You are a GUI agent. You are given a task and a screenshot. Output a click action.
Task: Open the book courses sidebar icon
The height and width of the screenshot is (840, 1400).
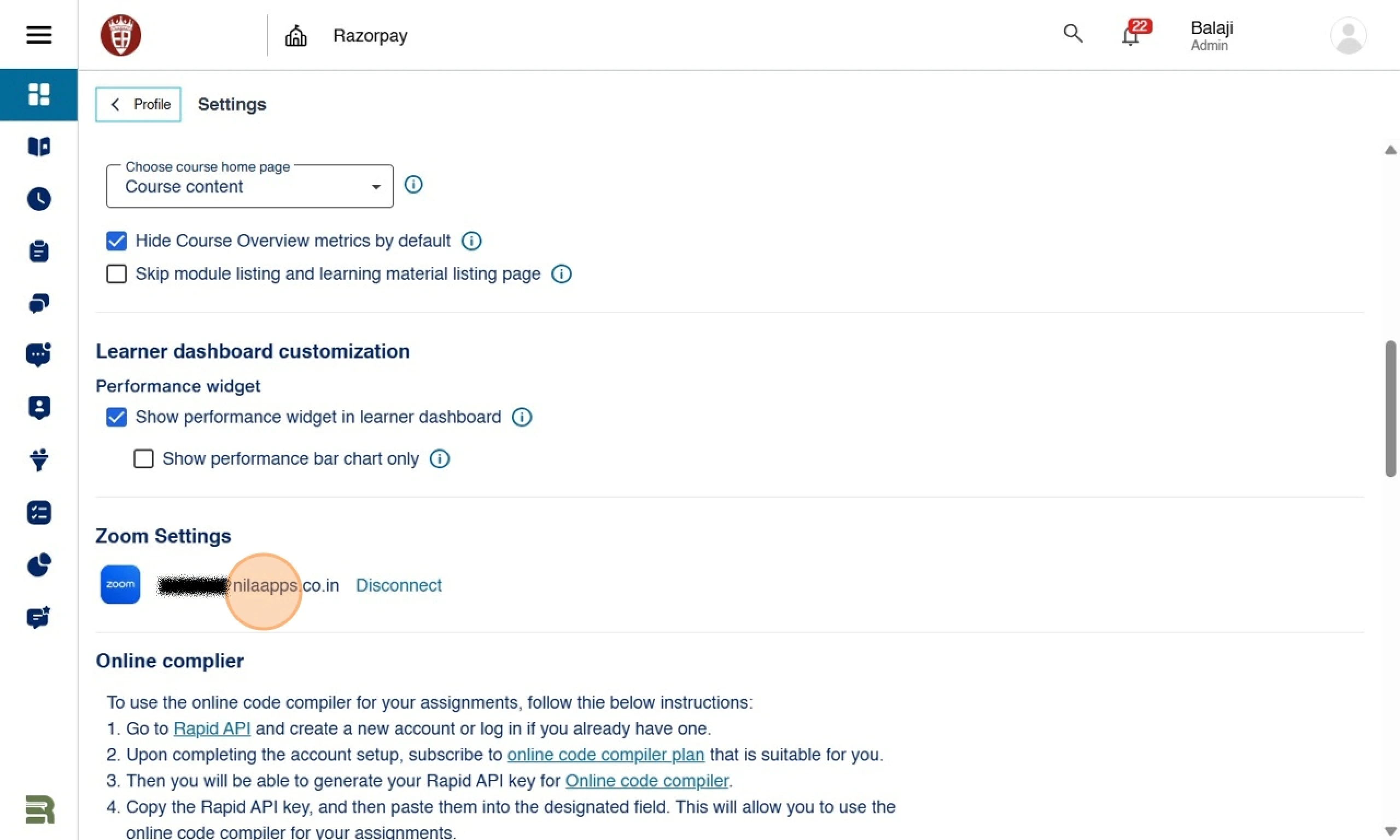click(x=39, y=147)
